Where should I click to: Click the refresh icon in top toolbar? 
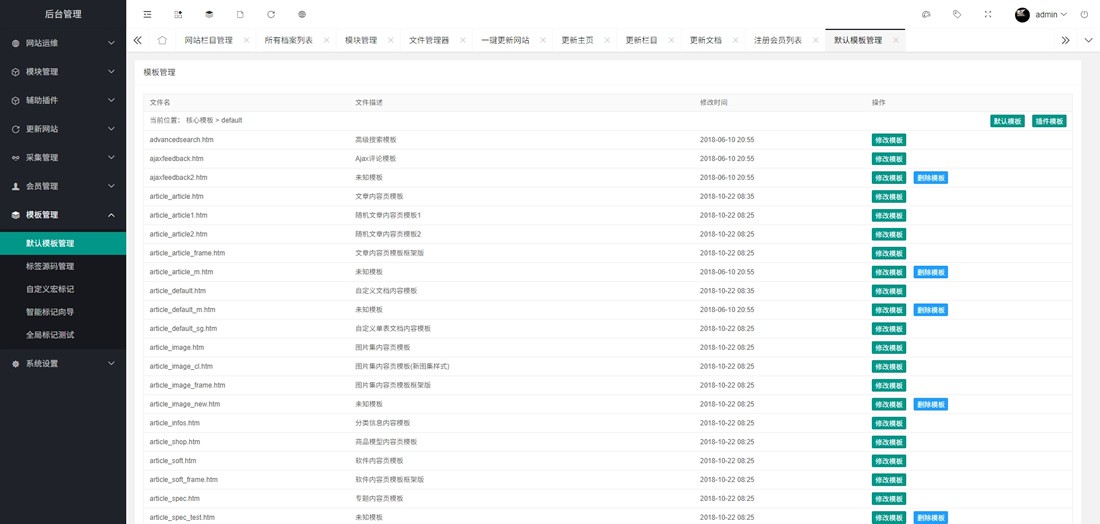(x=271, y=15)
